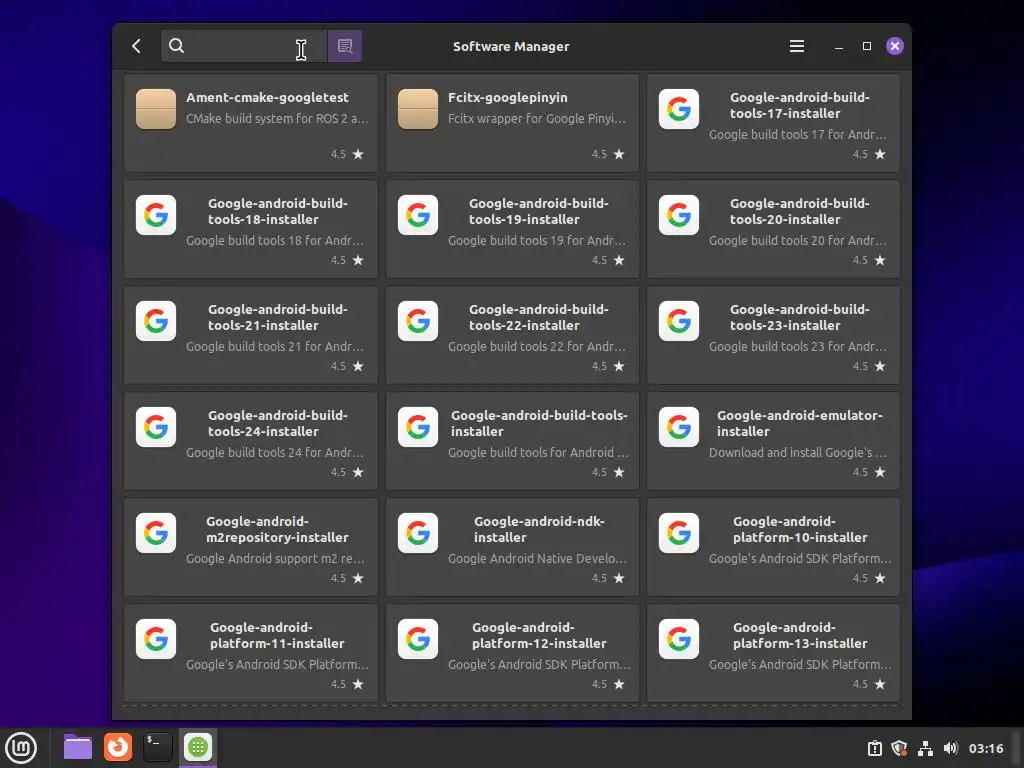Toggle search in package descriptions button
1024x768 pixels.
pyautogui.click(x=345, y=46)
